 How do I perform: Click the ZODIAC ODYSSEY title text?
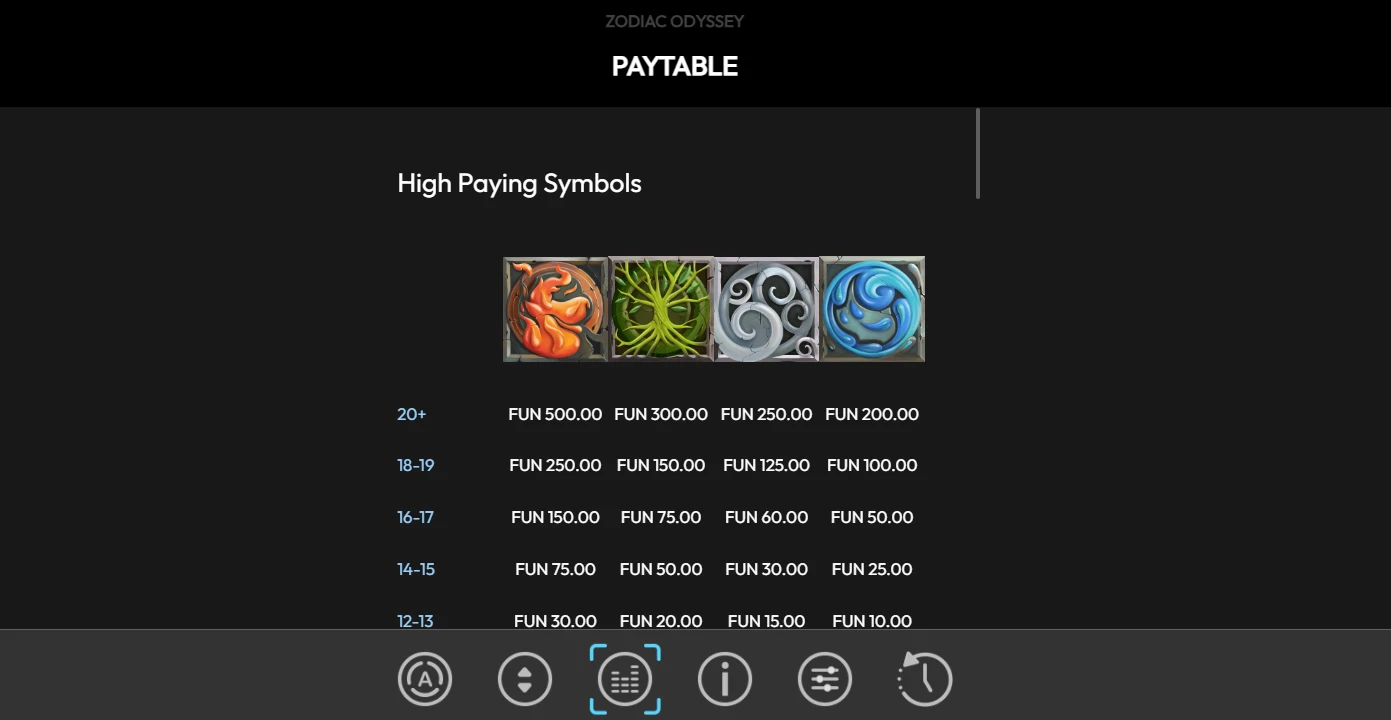675,21
